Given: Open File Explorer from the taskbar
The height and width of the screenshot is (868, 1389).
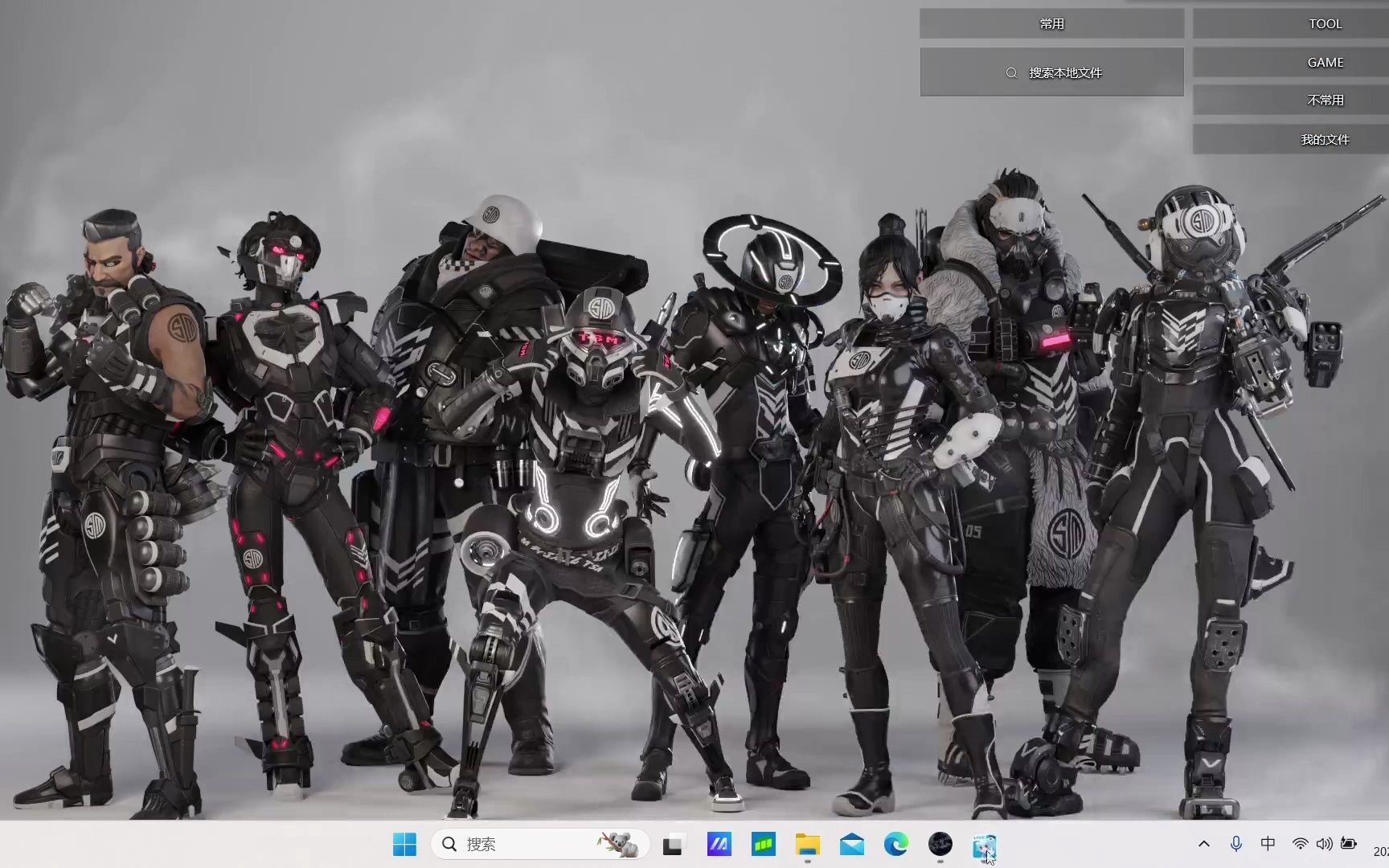Looking at the screenshot, I should (x=807, y=844).
